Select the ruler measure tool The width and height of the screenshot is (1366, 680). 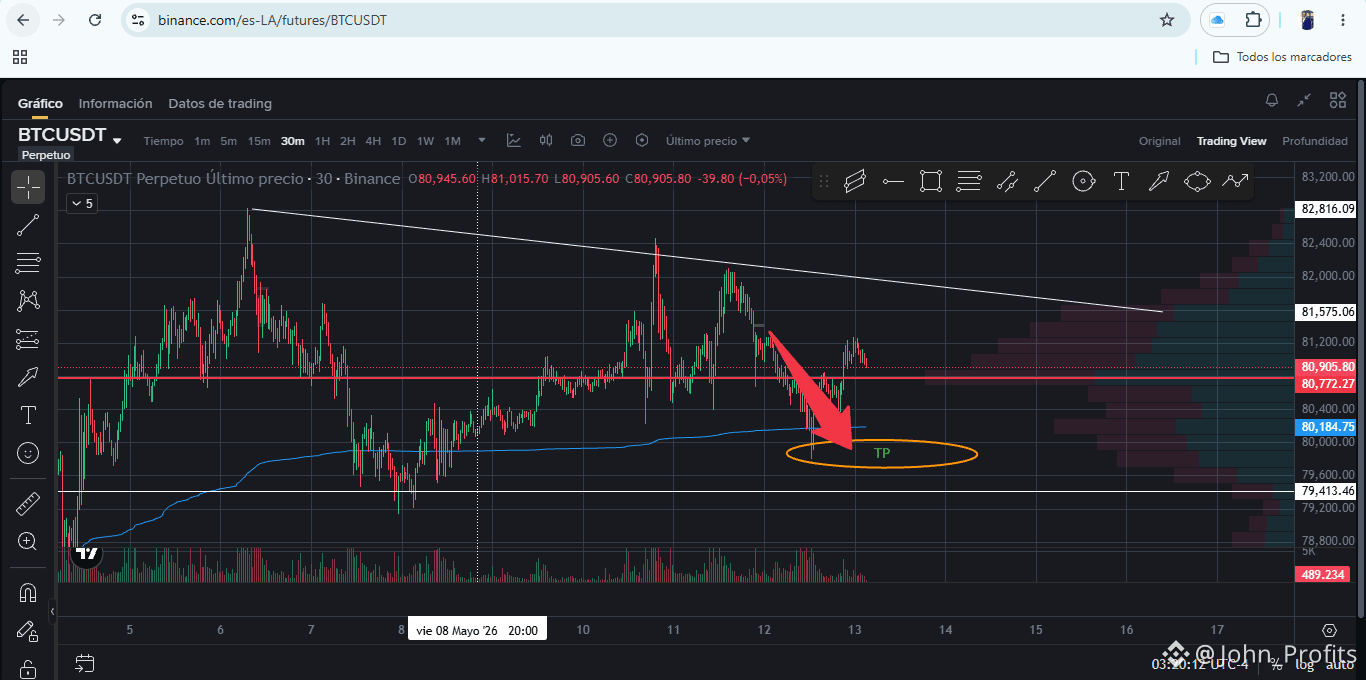(28, 504)
